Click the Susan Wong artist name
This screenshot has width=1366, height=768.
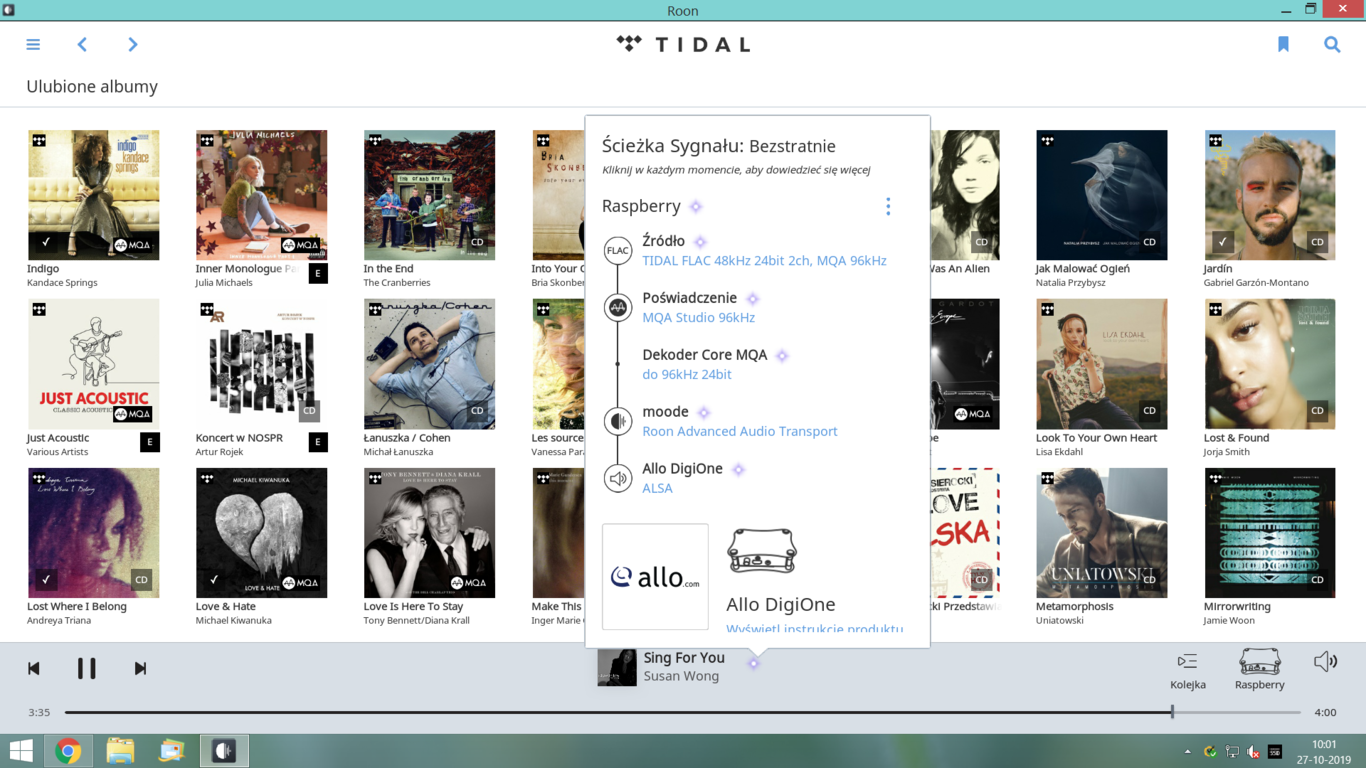tap(681, 676)
